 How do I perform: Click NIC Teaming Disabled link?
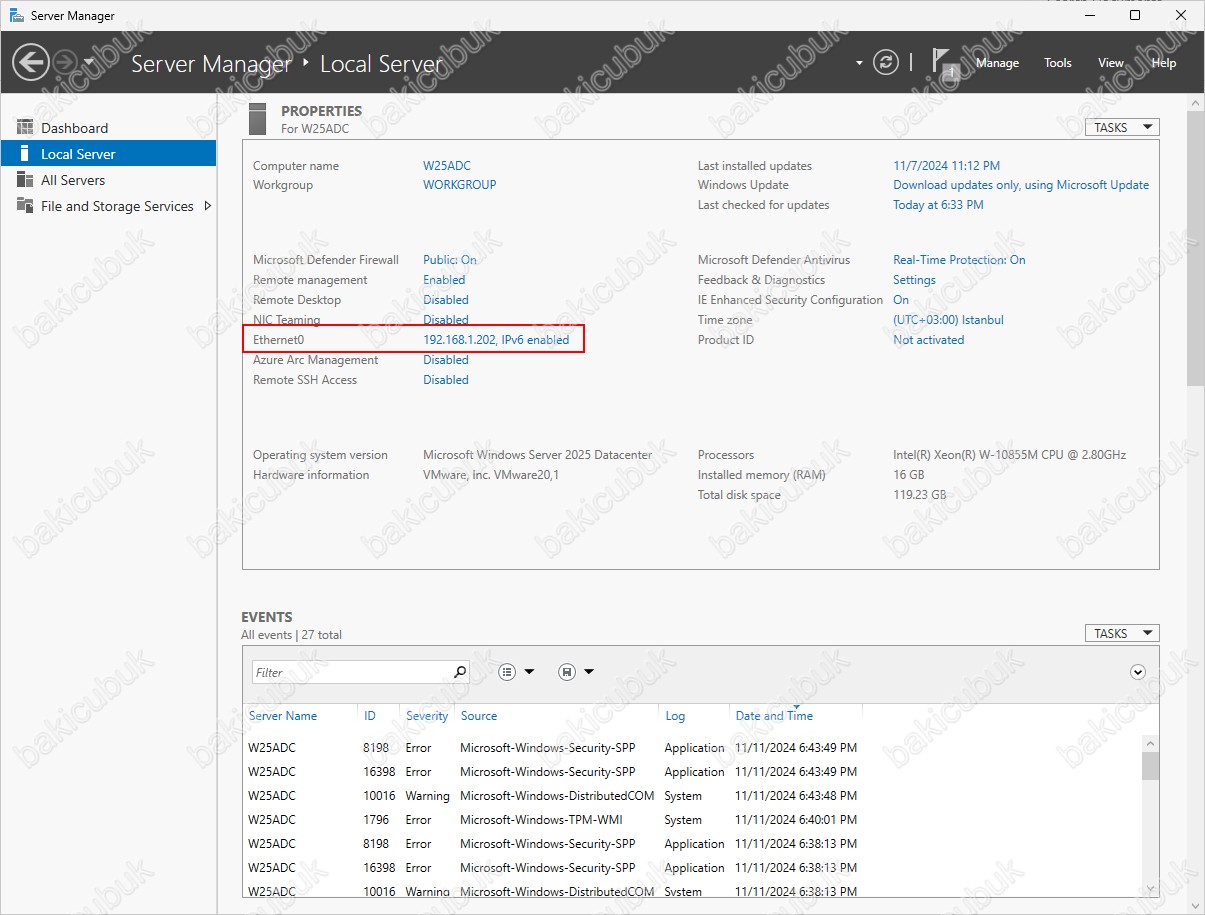[x=446, y=320]
